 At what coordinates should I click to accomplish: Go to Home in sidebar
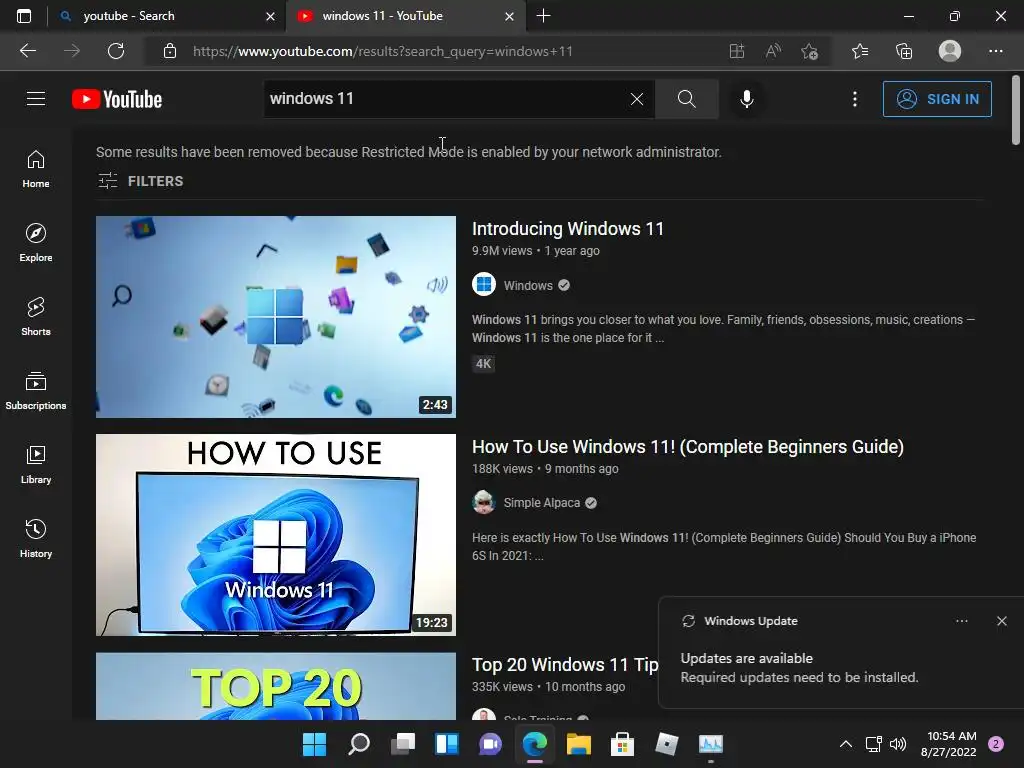[x=36, y=169]
